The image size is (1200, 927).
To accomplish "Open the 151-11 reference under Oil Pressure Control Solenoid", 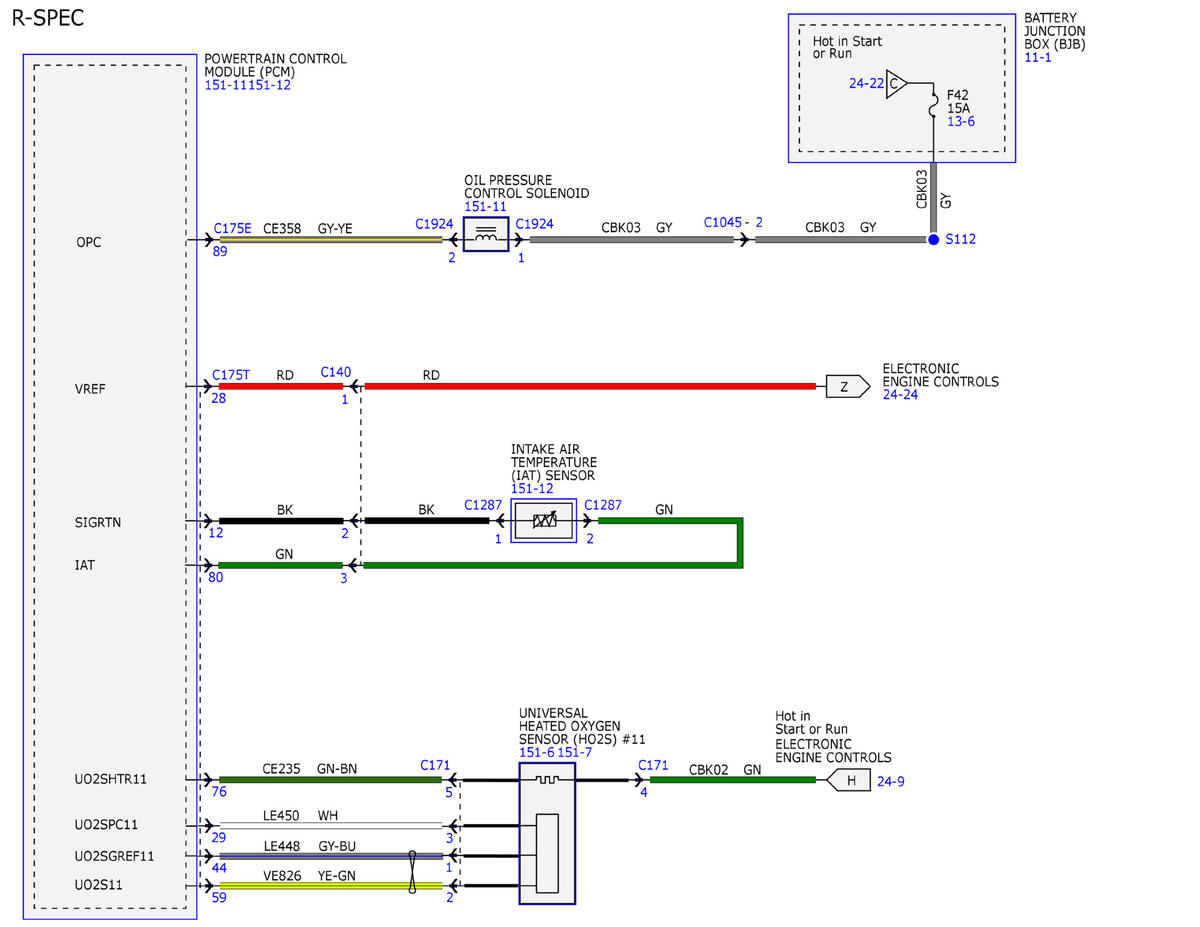I will coord(485,207).
